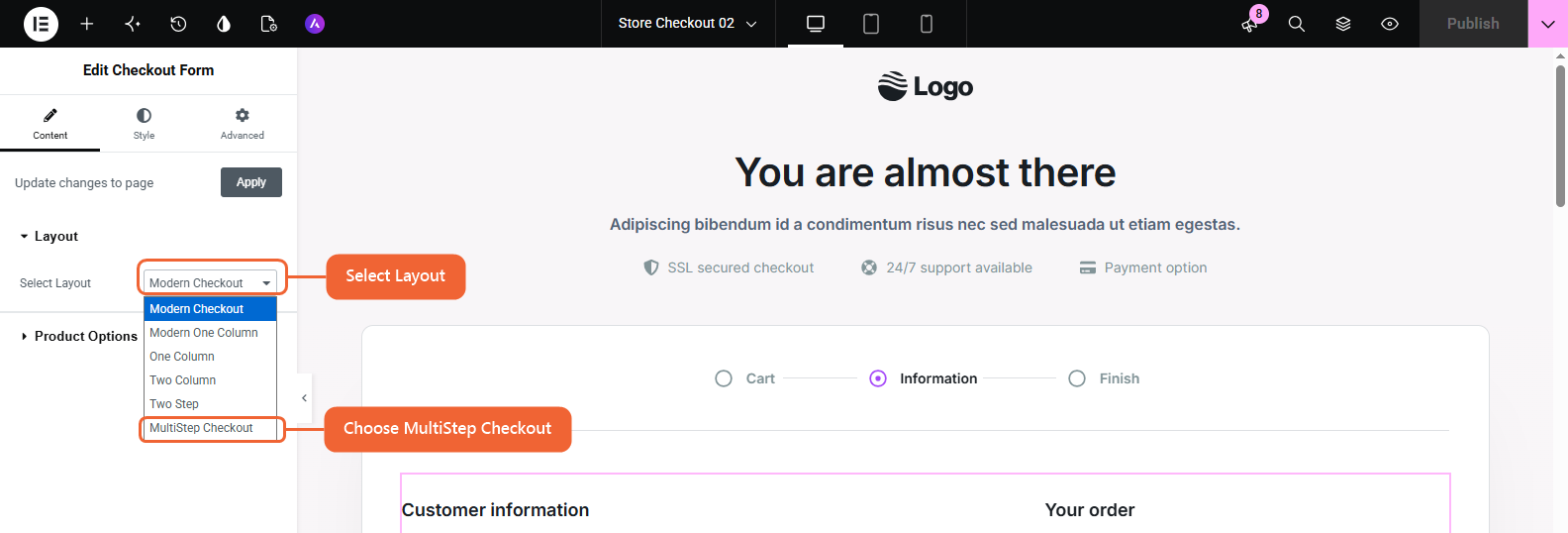Click the Logo image in preview
Viewport: 1568px width, 533px height.
pyautogui.click(x=926, y=87)
